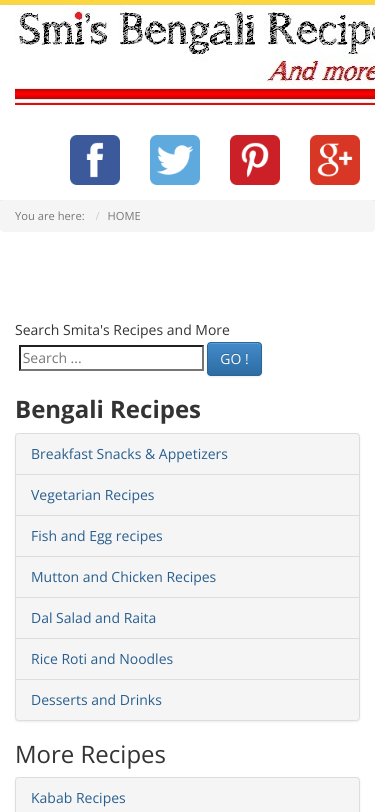Open Breakfast Snacks & Appetizers category
This screenshot has width=375, height=812.
[x=188, y=454]
